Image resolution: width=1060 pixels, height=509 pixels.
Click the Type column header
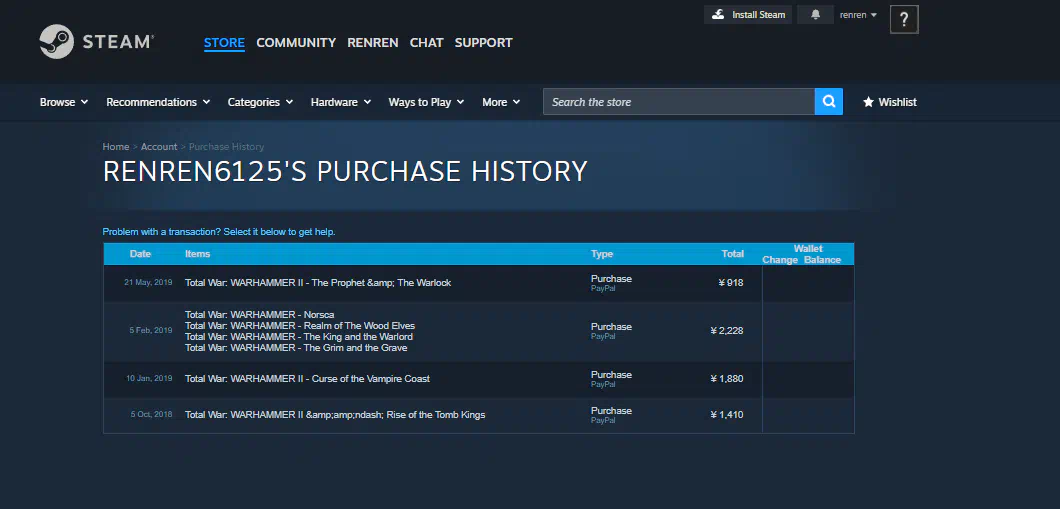coord(602,254)
